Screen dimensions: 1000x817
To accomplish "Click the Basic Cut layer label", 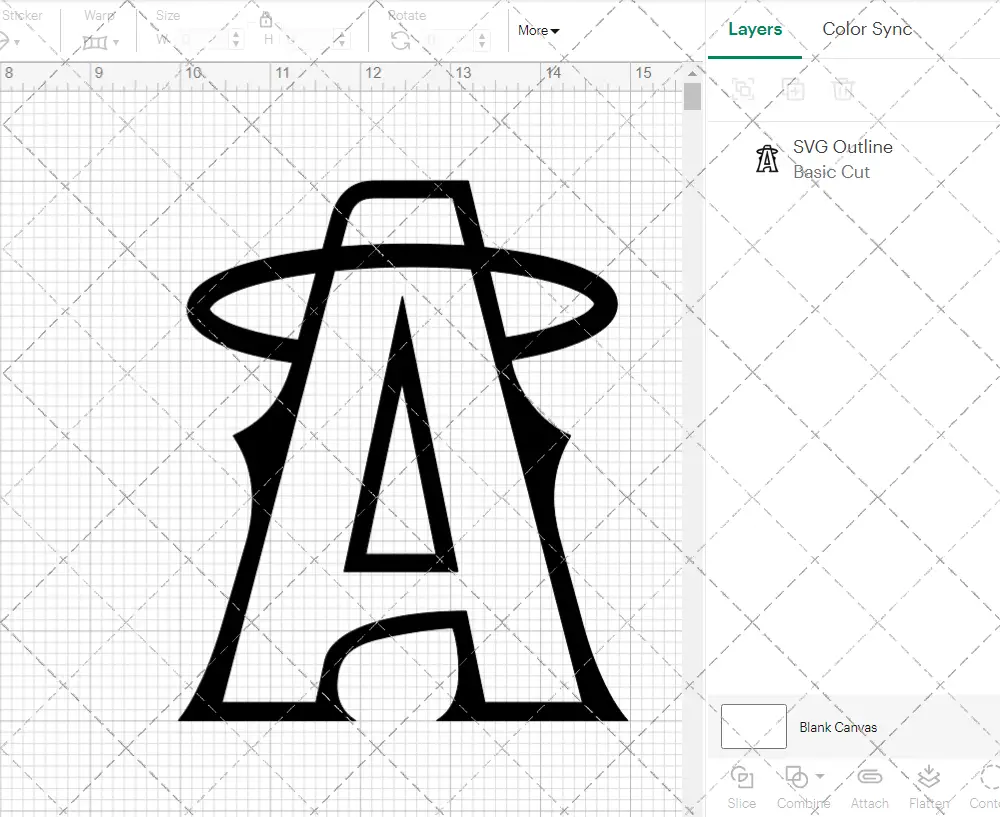I will click(832, 171).
